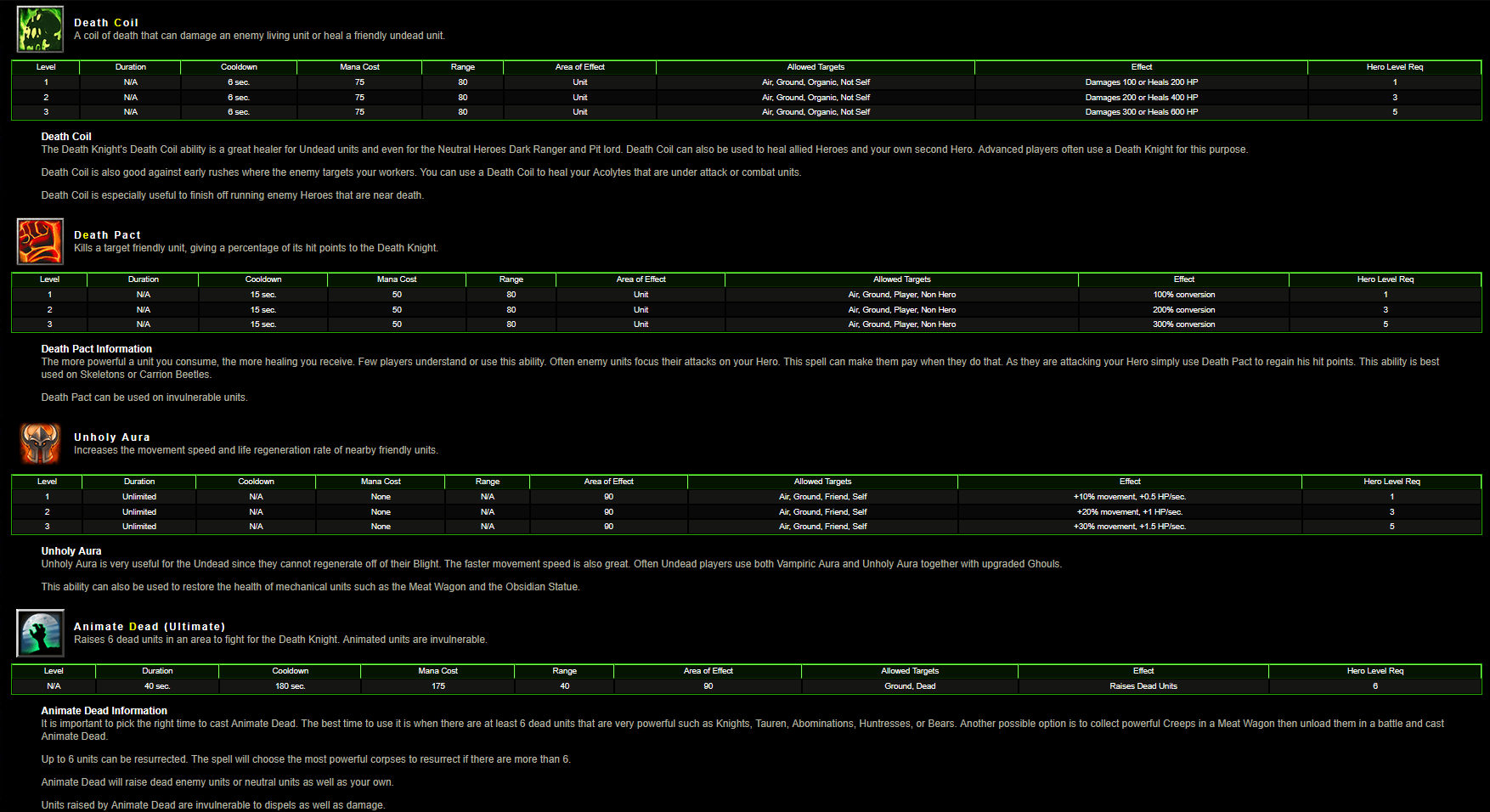Click 'Ground, Dead' allowed targets cell
This screenshot has height=812, width=1490.
click(x=910, y=686)
